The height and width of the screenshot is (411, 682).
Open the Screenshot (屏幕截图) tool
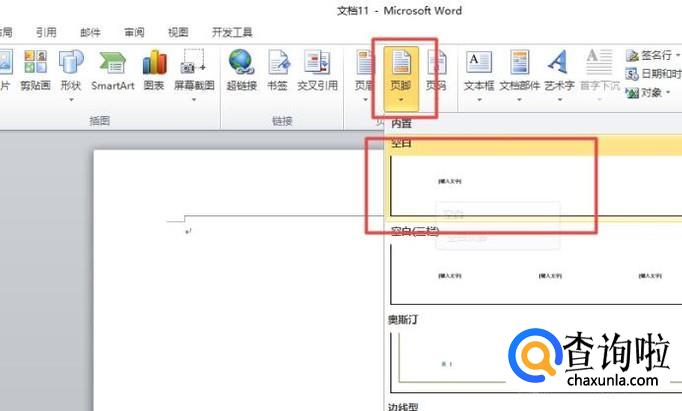pos(194,70)
